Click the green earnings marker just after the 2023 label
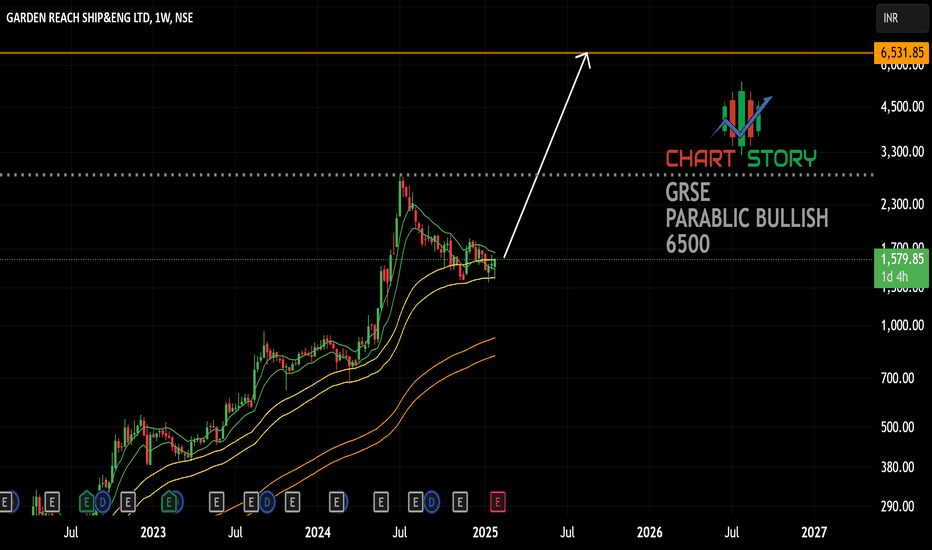This screenshot has height=550, width=932. point(169,502)
